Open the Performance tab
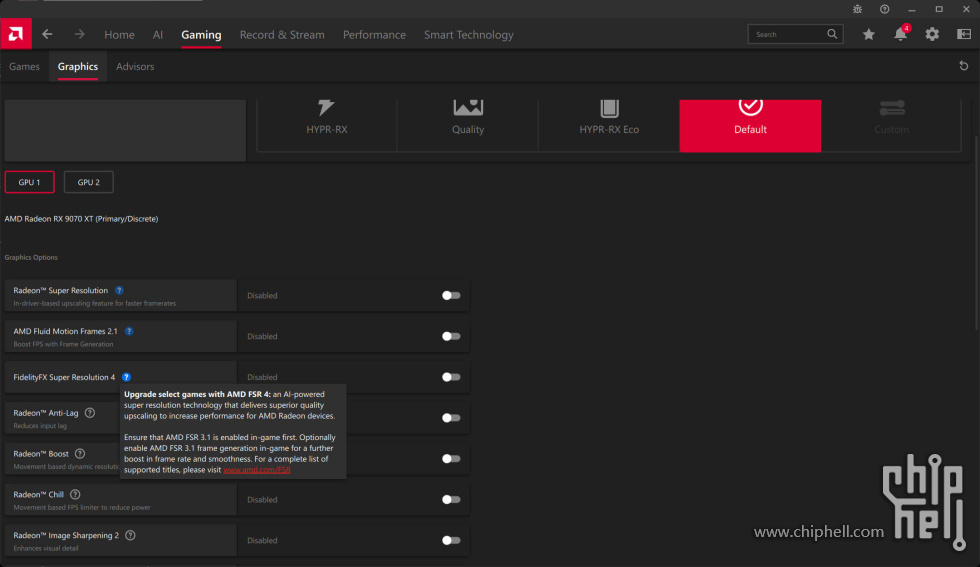The image size is (980, 567). 374,35
